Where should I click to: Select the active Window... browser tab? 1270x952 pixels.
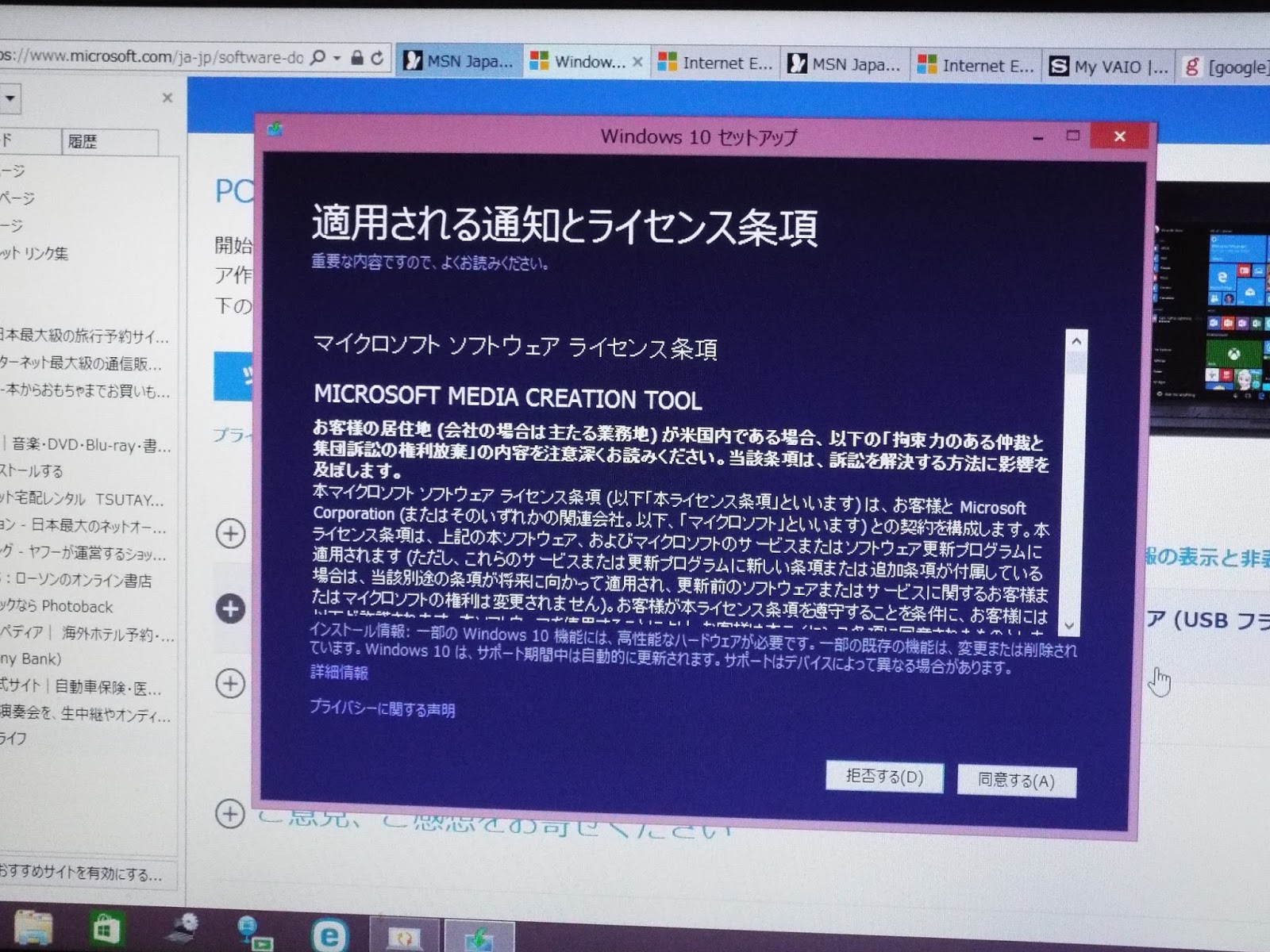coord(578,62)
